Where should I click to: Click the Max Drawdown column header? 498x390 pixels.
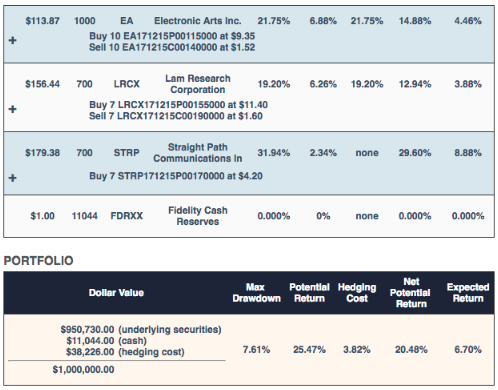[256, 293]
